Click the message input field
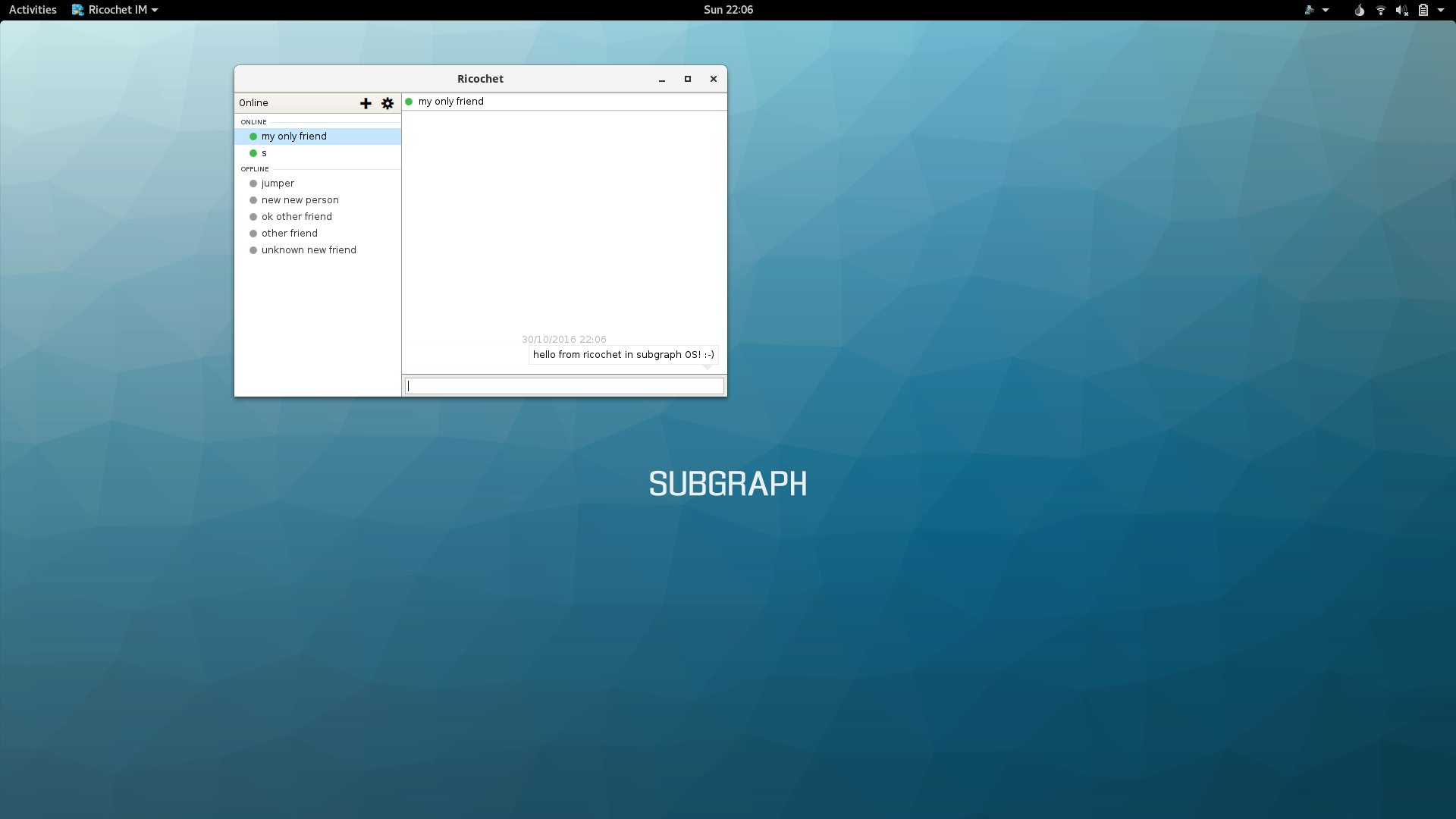The width and height of the screenshot is (1456, 819). point(564,386)
